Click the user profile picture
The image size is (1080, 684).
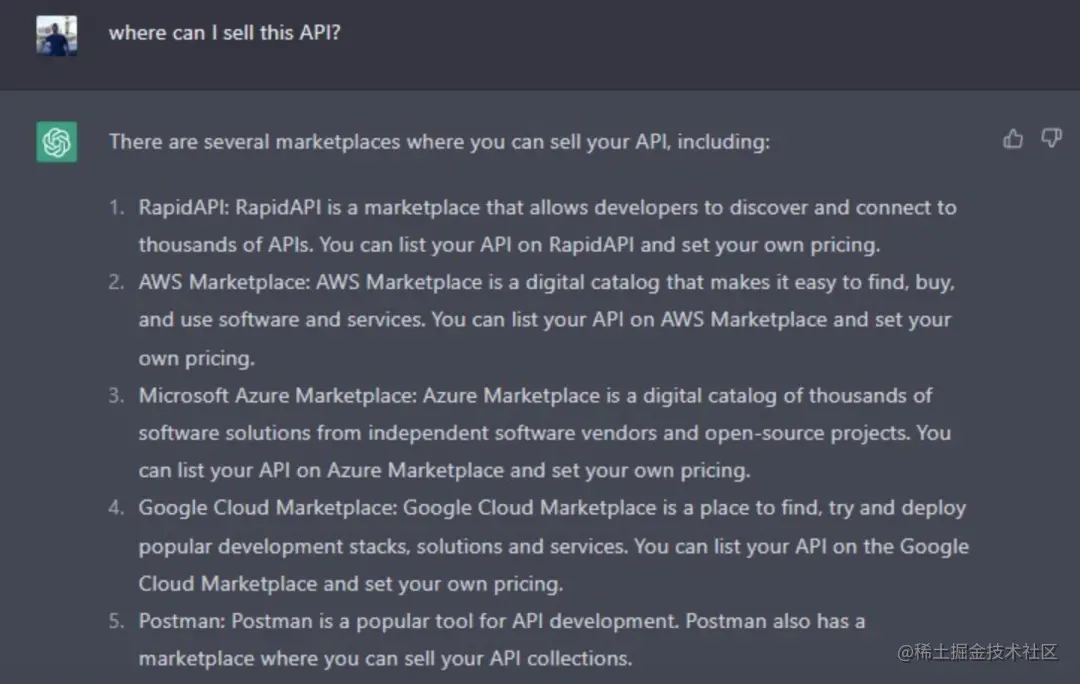[x=56, y=36]
